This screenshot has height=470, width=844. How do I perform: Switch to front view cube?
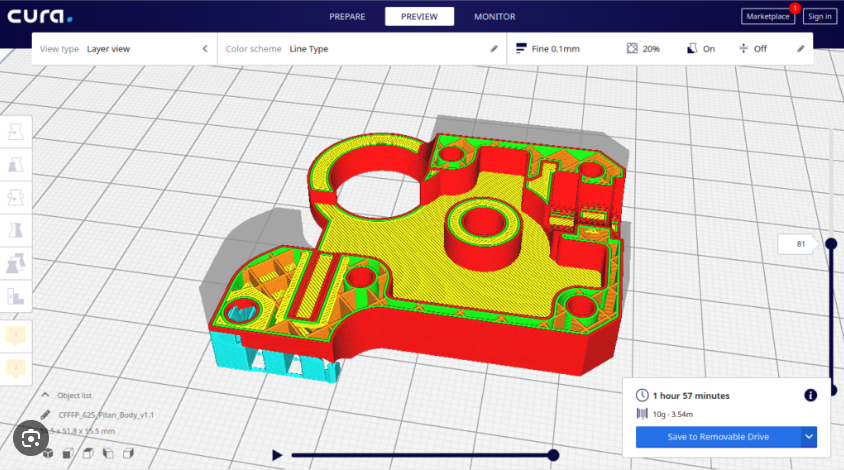pos(68,453)
